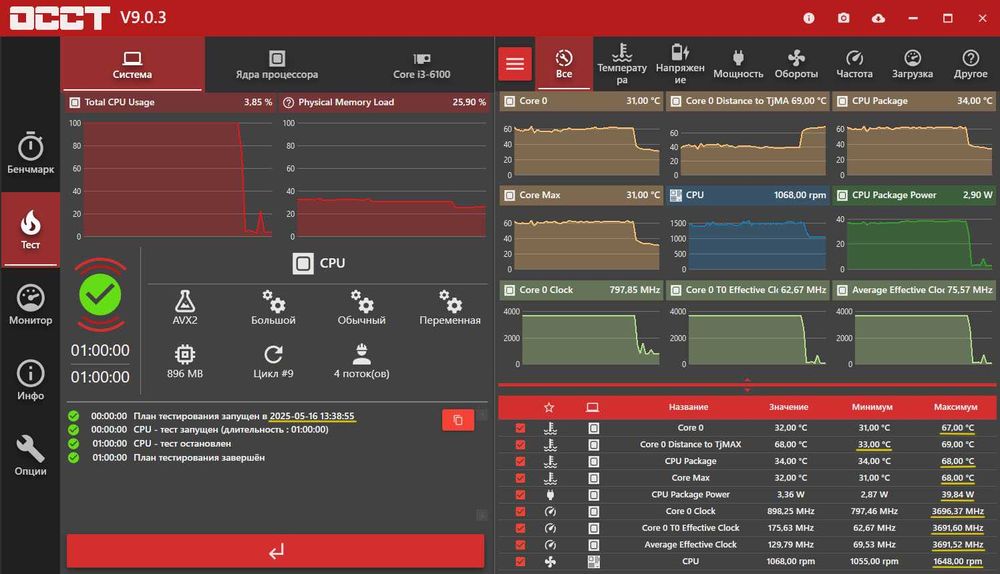Viewport: 1000px width, 574px height.
Task: Uncheck the Core 0 sensor row
Action: pyautogui.click(x=520, y=428)
